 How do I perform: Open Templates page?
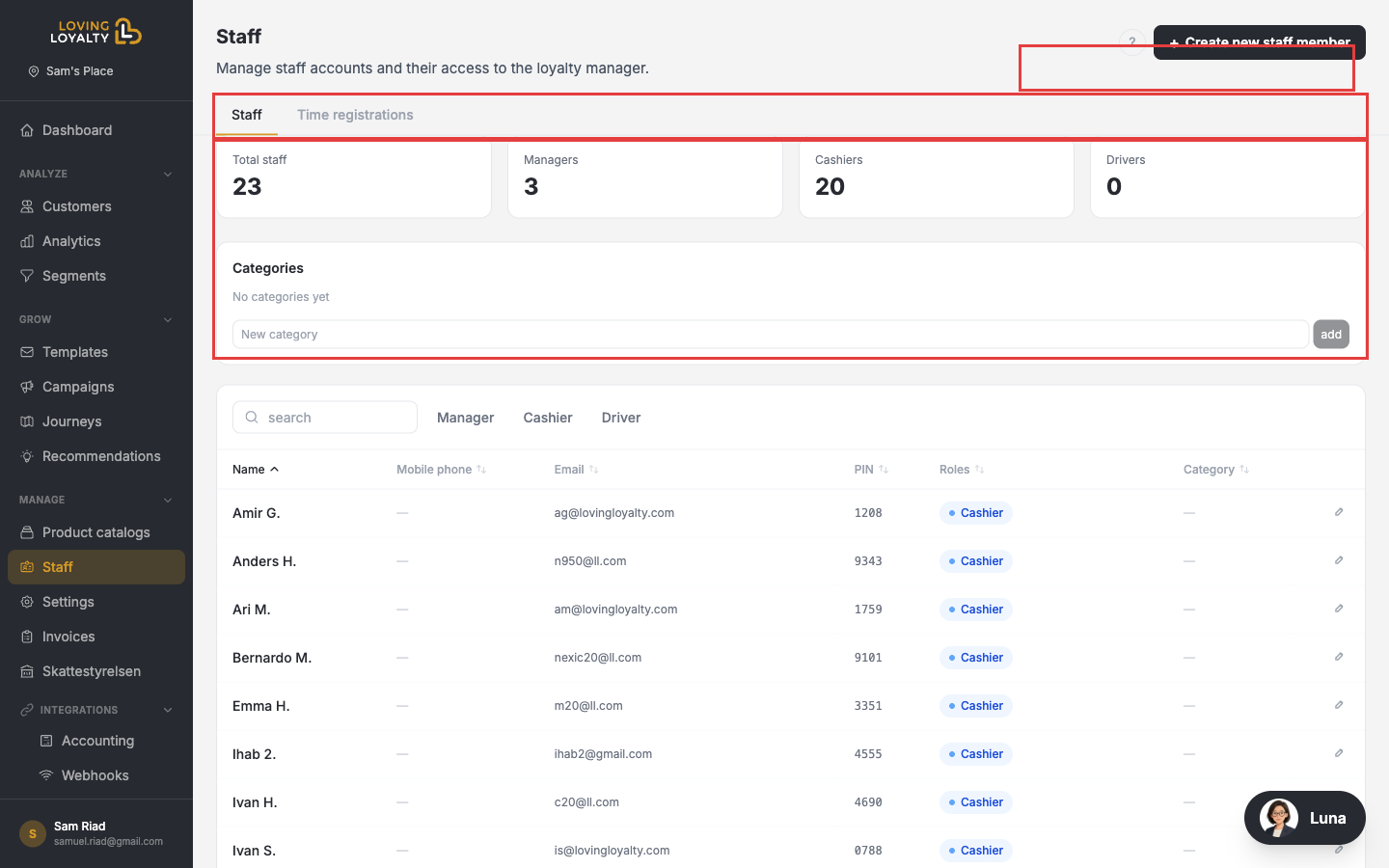click(96, 352)
